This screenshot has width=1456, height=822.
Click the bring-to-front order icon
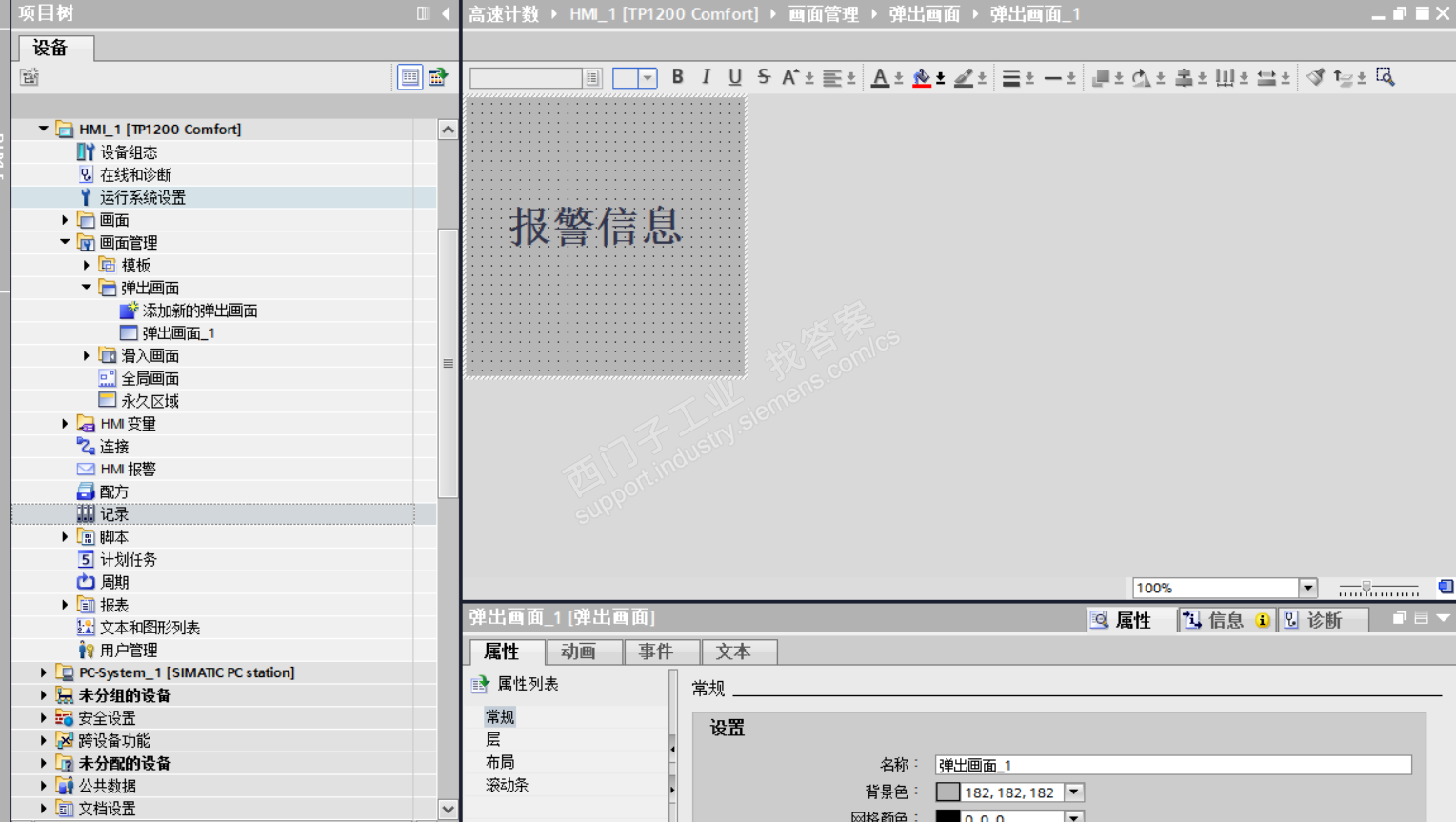point(1101,78)
